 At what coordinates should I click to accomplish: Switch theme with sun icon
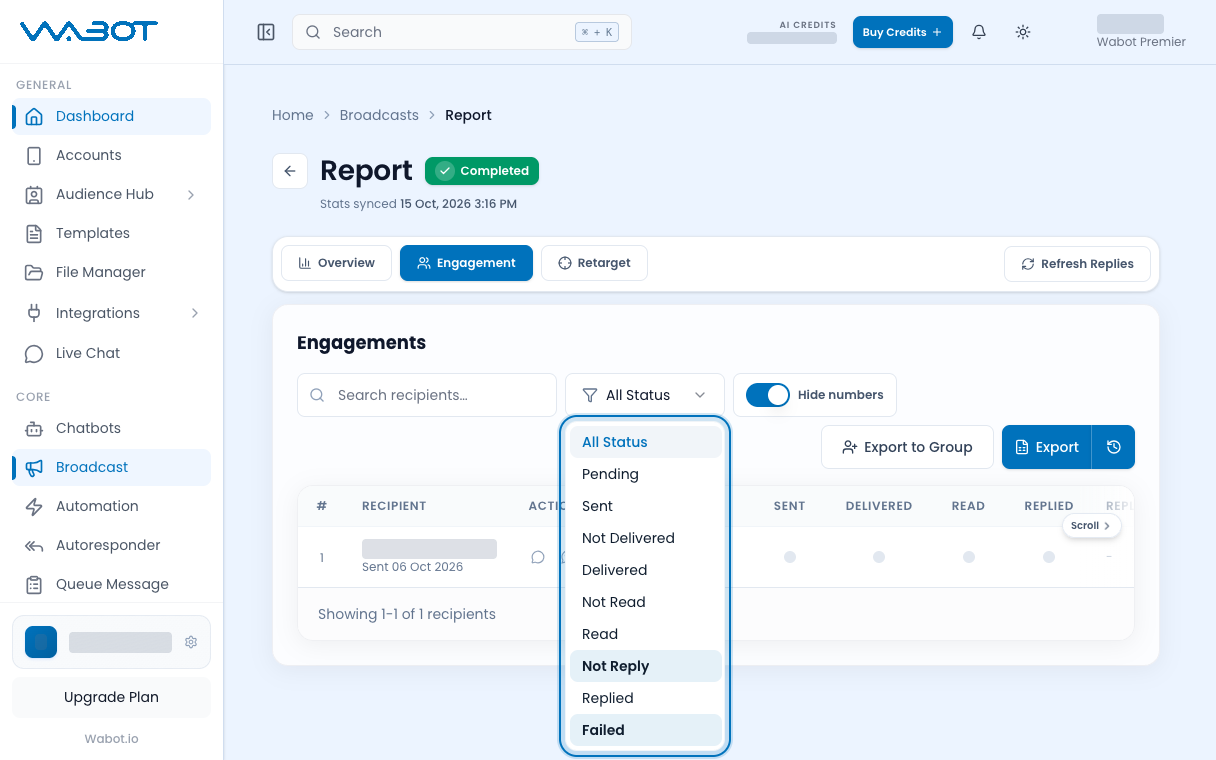coord(1023,32)
